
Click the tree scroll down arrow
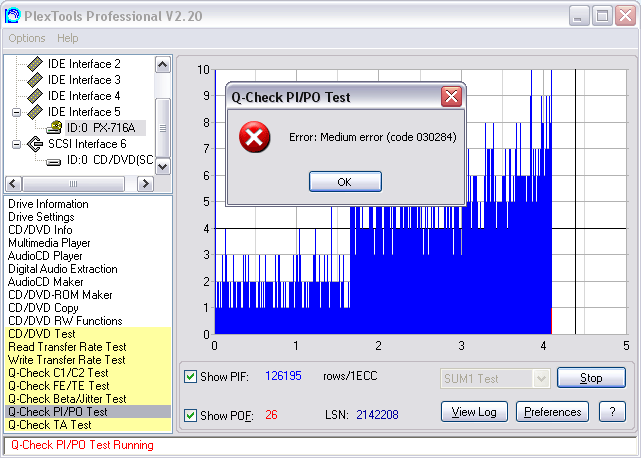pyautogui.click(x=163, y=166)
